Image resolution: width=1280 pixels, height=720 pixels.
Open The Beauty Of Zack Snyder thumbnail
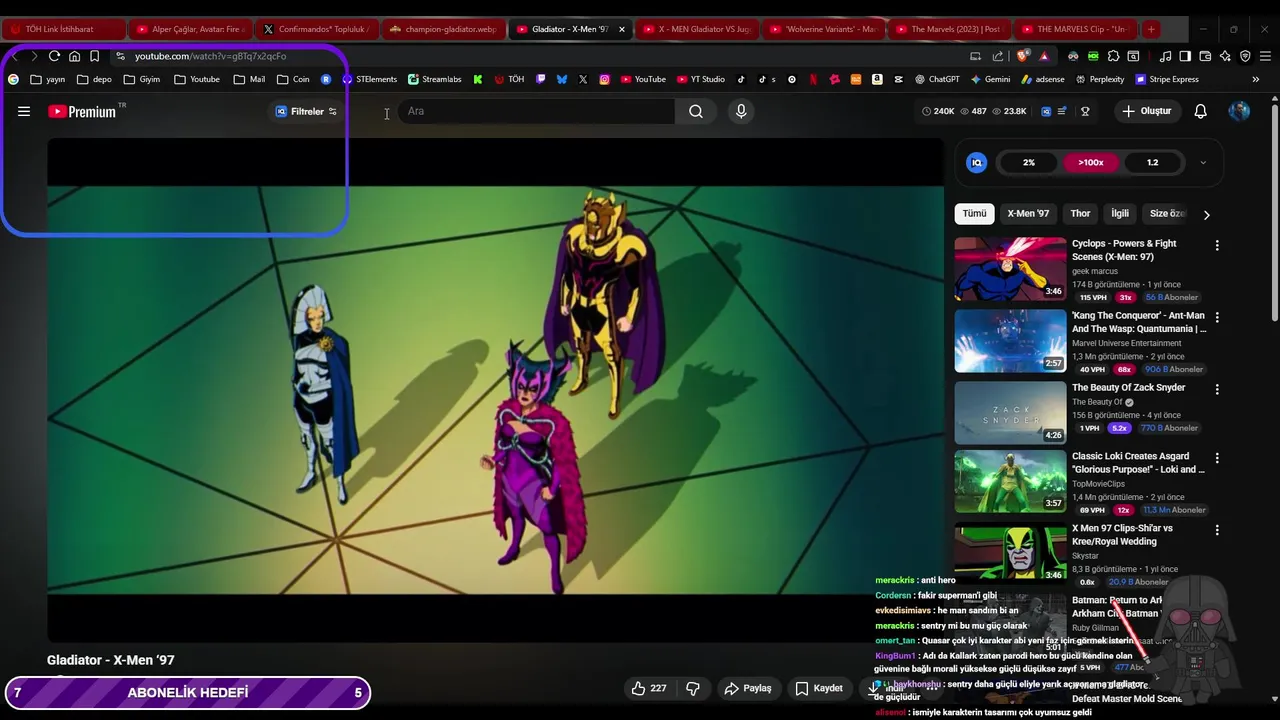(1010, 412)
